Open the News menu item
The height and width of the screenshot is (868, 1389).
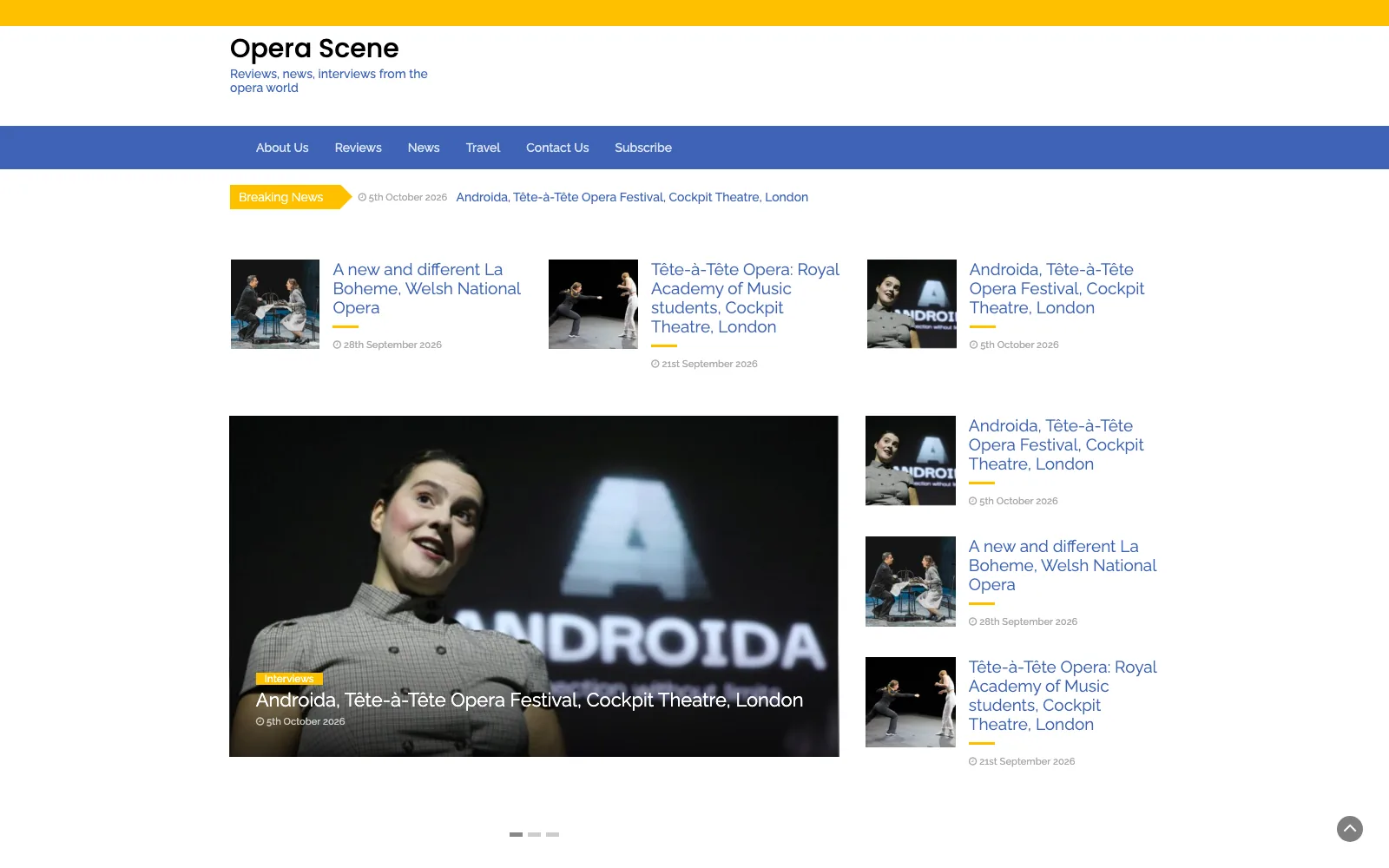(x=424, y=148)
